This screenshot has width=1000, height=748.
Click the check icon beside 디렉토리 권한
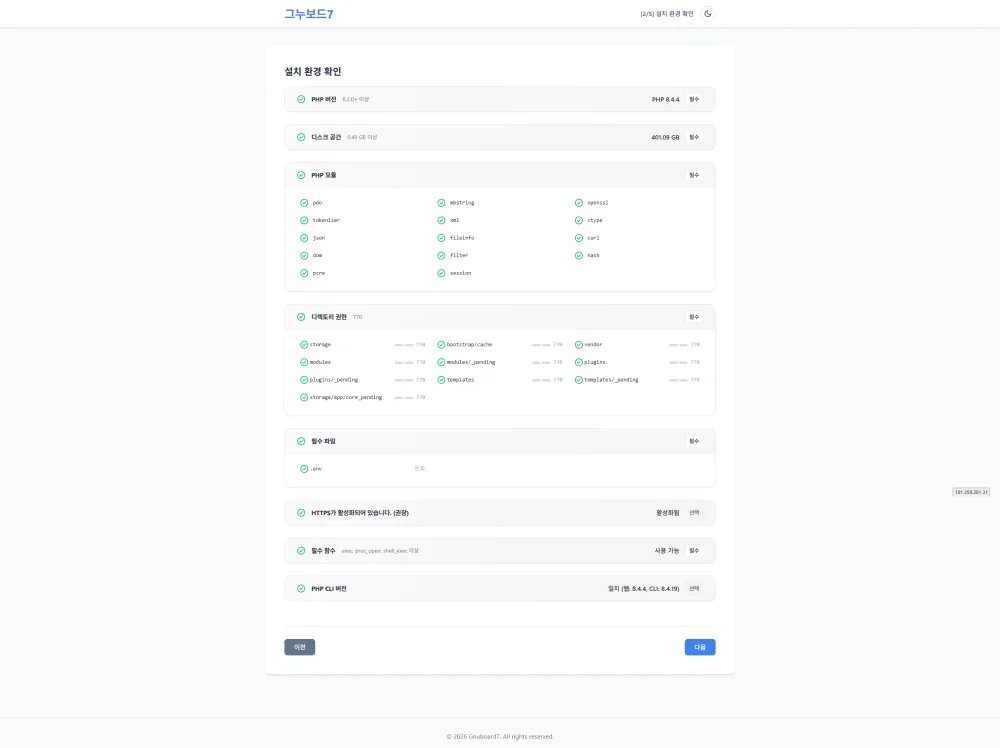pos(301,317)
